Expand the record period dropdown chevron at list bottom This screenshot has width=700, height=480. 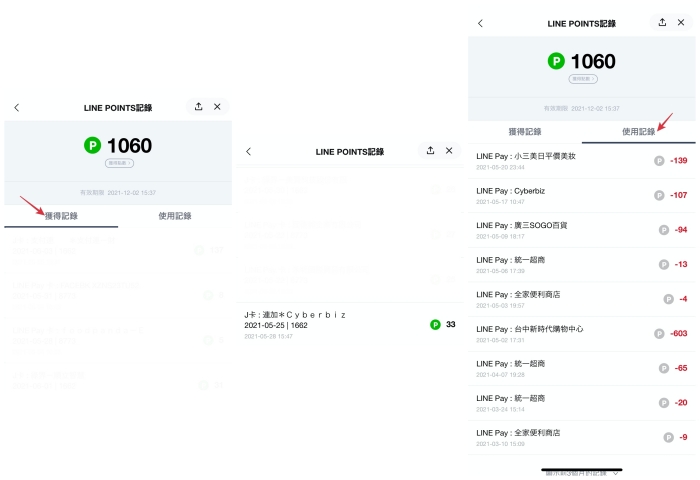(616, 473)
